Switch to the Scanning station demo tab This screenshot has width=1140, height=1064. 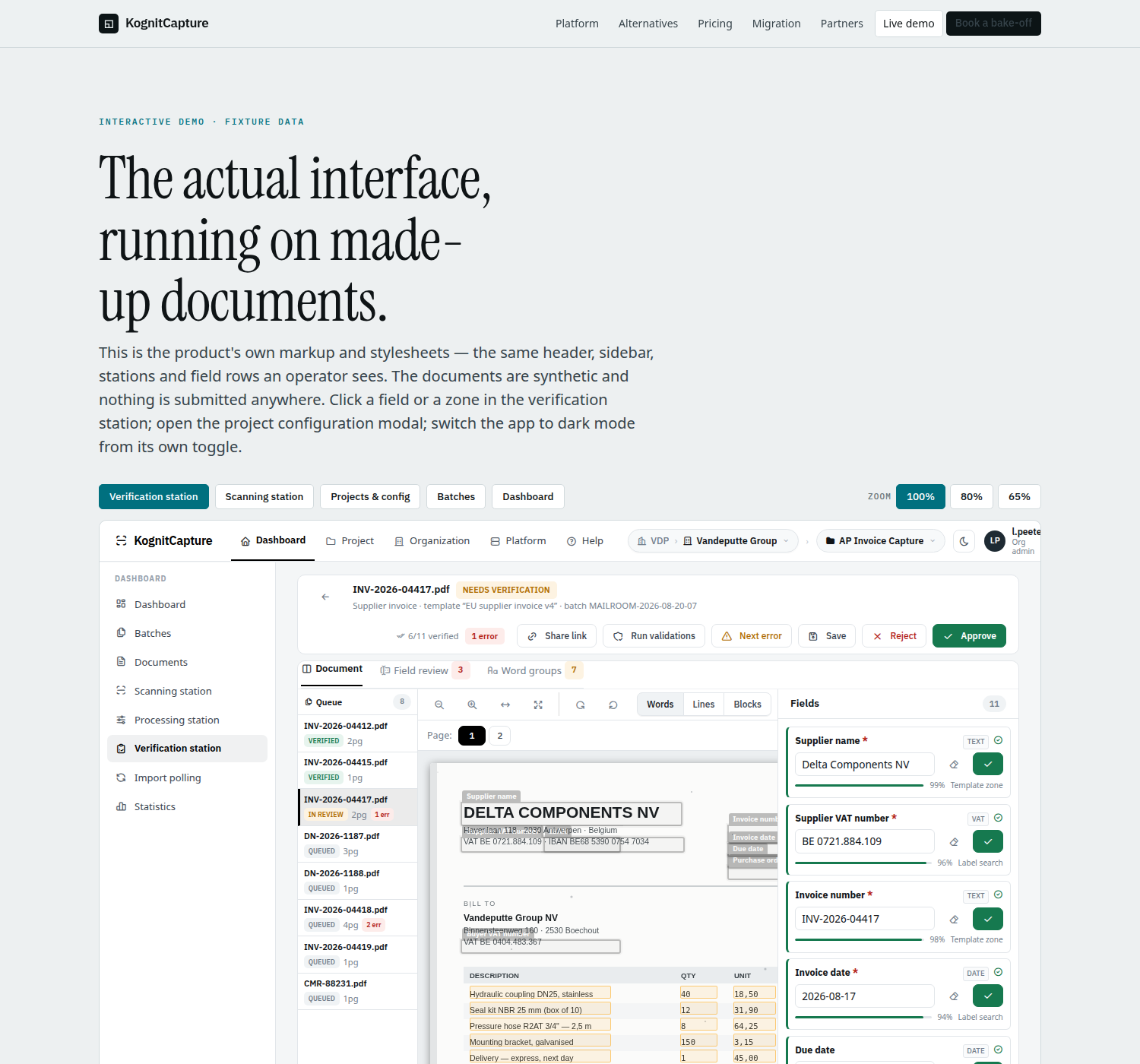pos(264,497)
